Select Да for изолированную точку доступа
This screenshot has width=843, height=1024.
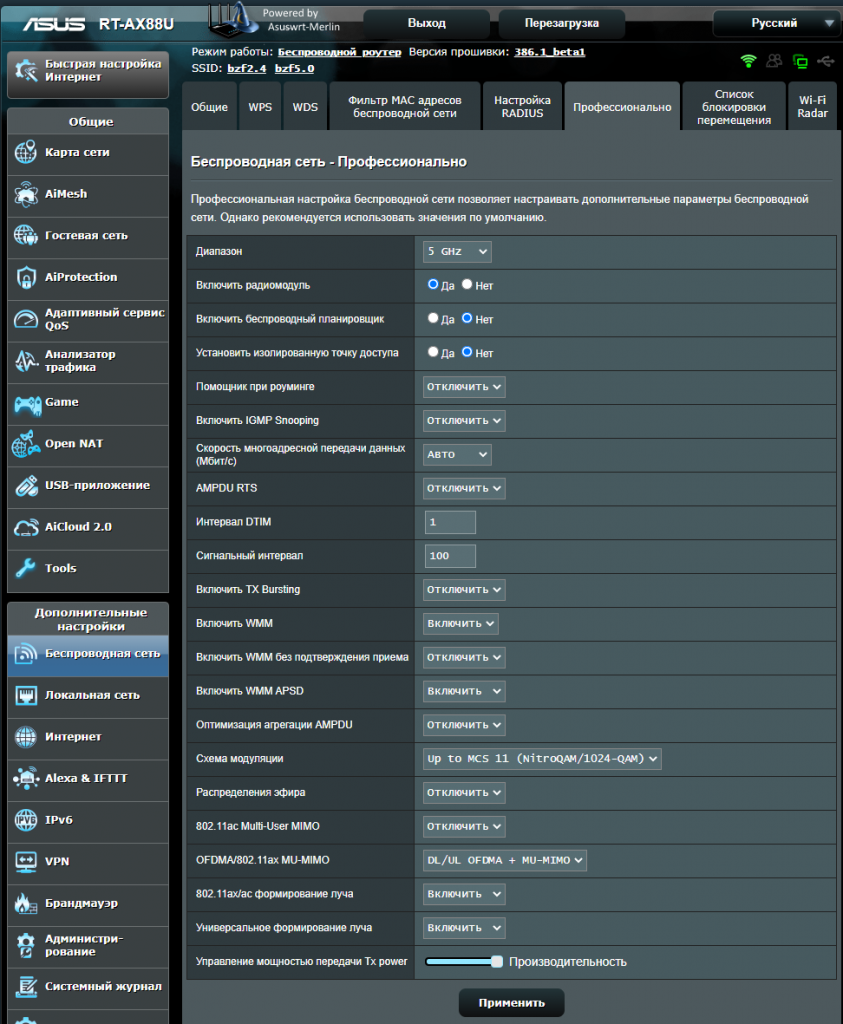pyautogui.click(x=433, y=352)
